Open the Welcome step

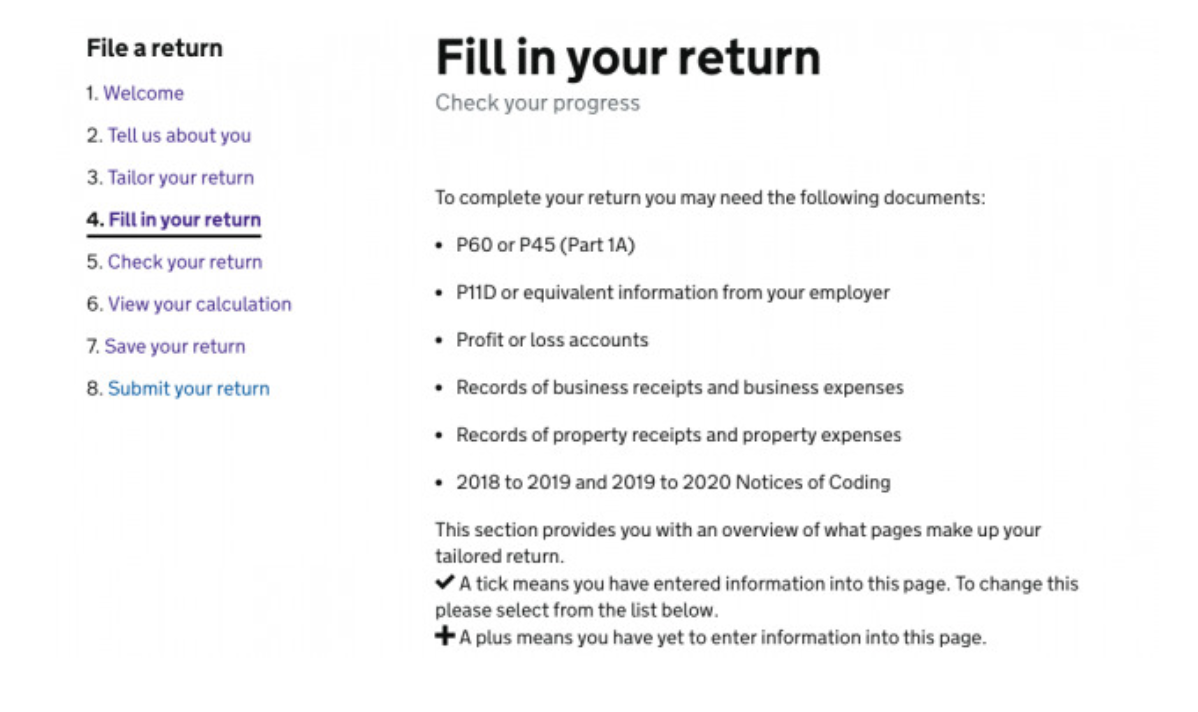[143, 93]
